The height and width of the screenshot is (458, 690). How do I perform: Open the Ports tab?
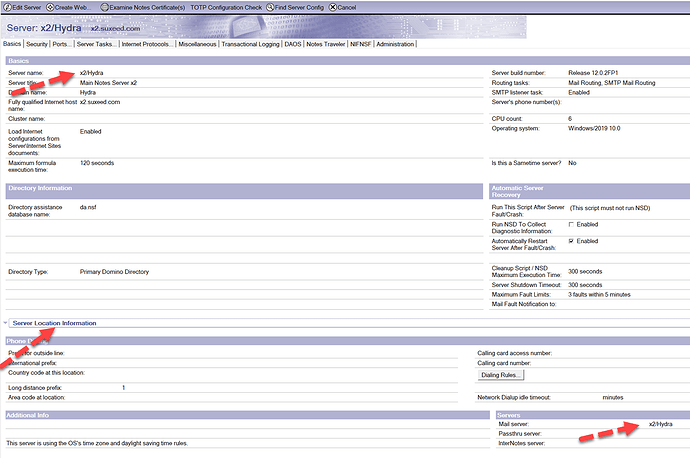pos(62,44)
